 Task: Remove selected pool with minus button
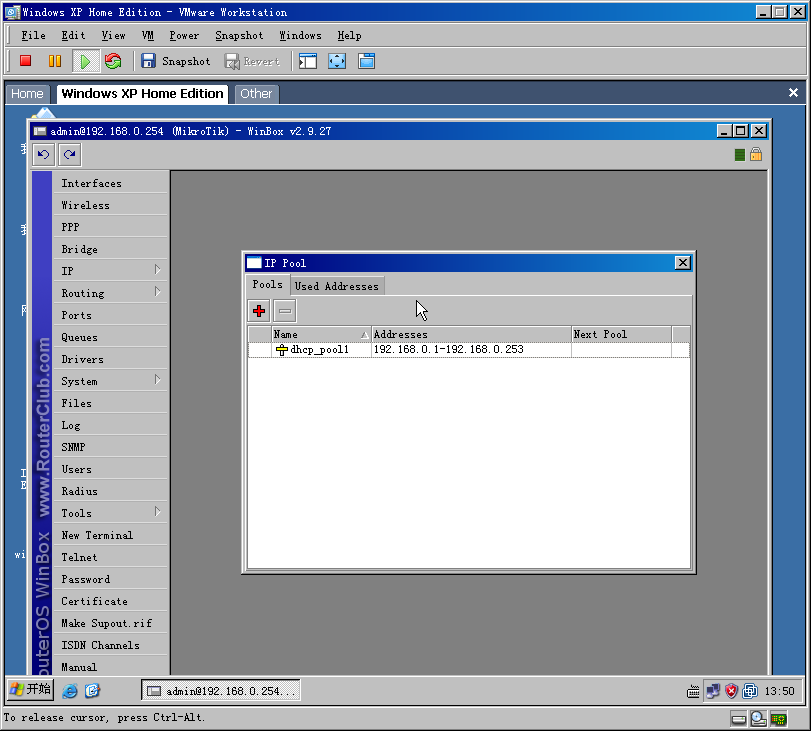tap(284, 310)
